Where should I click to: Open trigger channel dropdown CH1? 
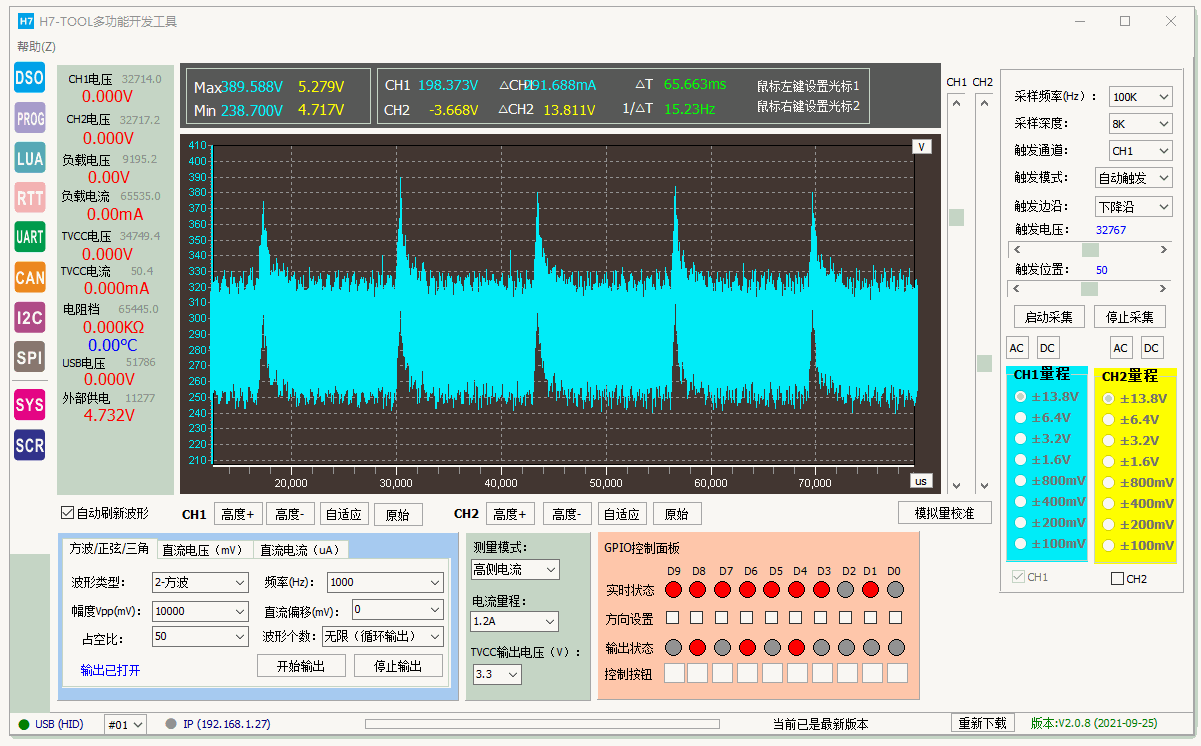pos(1140,151)
